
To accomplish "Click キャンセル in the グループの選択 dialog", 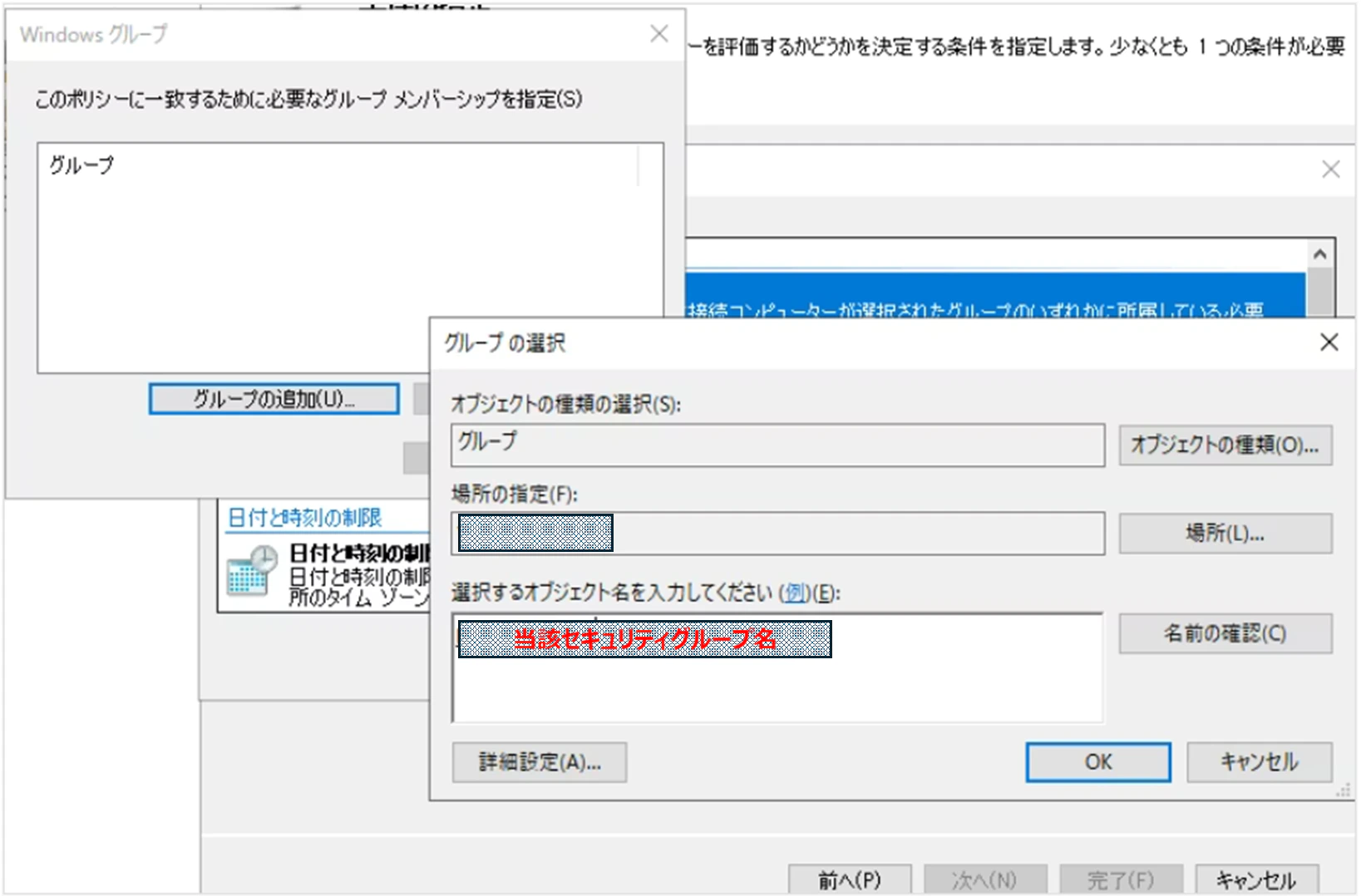I will click(1259, 762).
